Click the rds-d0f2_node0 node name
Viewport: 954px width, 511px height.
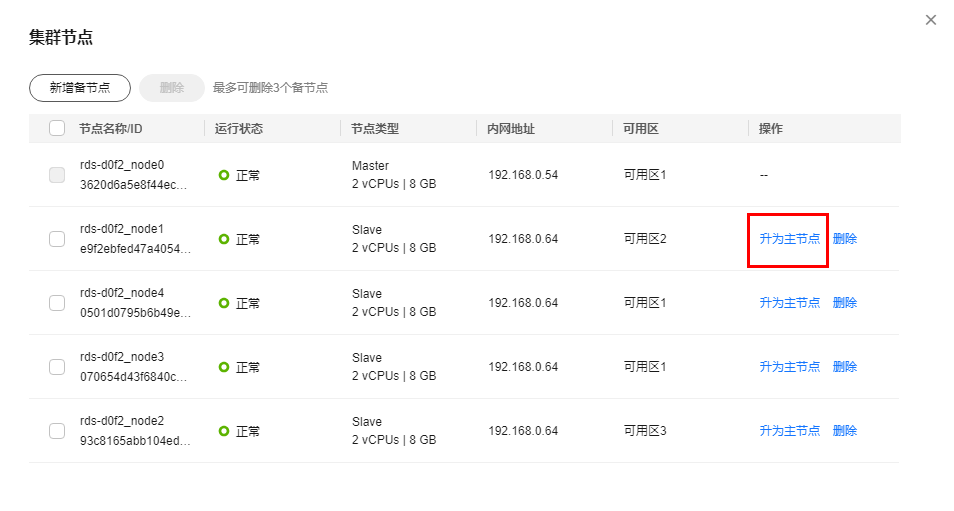click(122, 165)
